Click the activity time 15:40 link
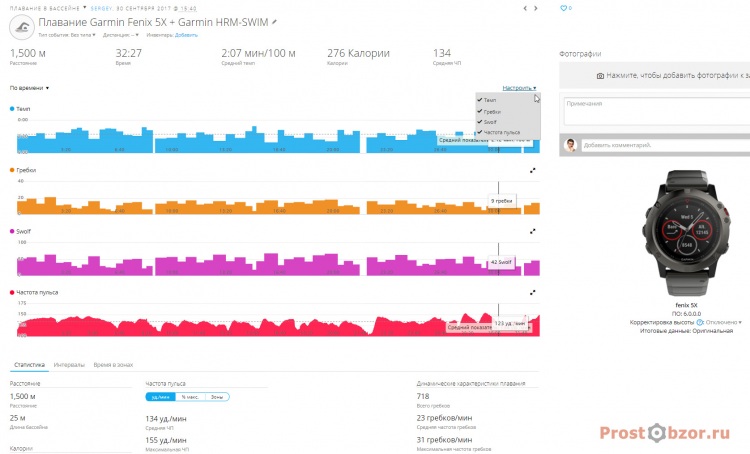The width and height of the screenshot is (750, 454). click(188, 9)
